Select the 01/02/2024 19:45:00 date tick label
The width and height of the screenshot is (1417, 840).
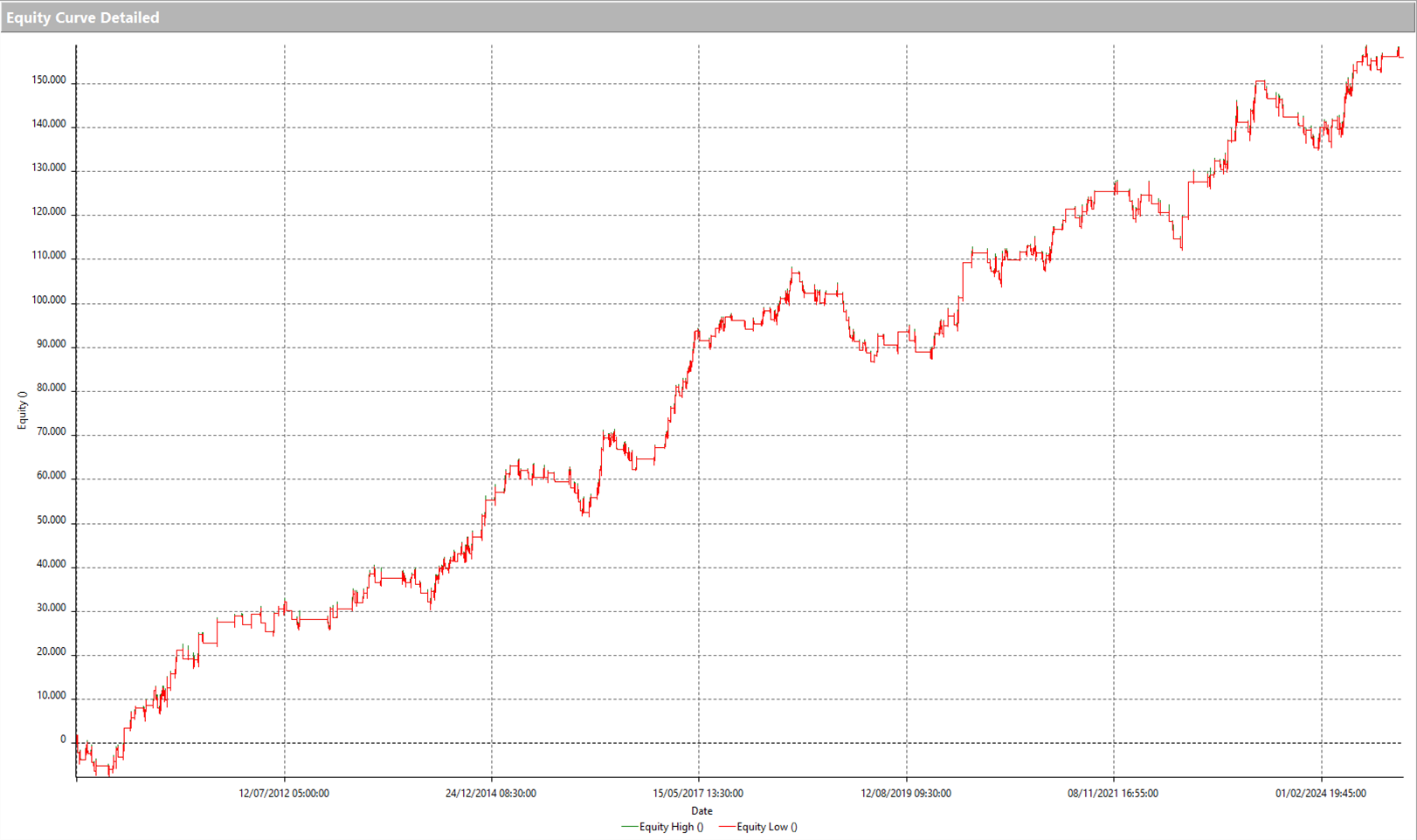tap(1319, 794)
